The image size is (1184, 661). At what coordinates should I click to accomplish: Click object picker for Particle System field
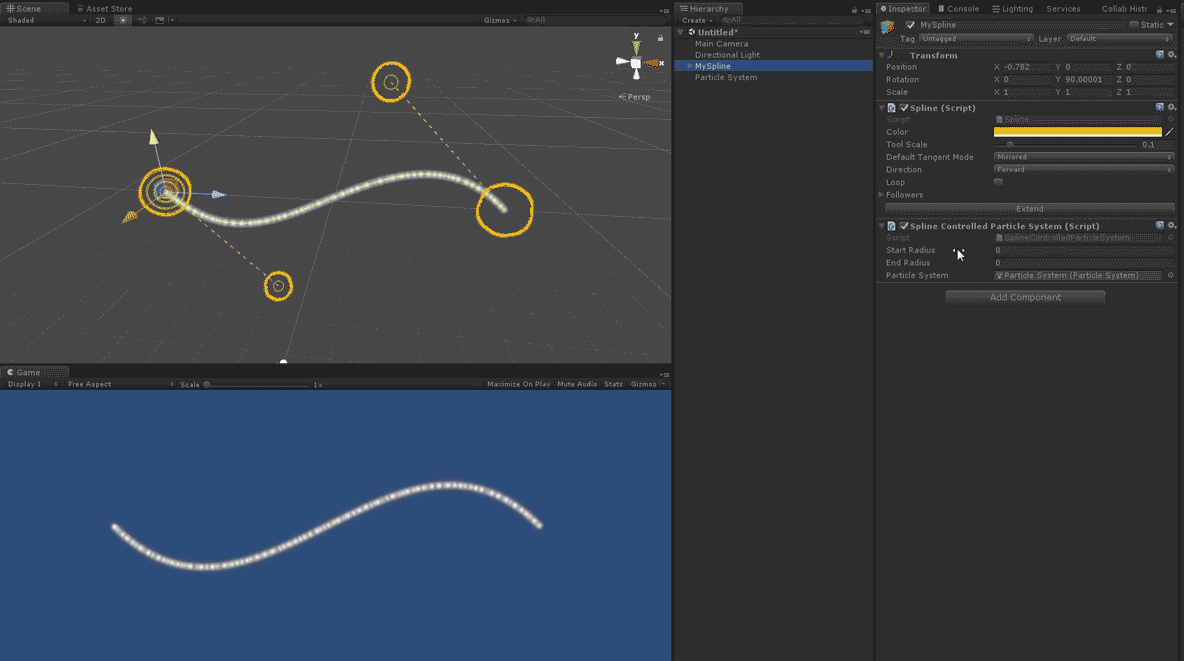1170,275
